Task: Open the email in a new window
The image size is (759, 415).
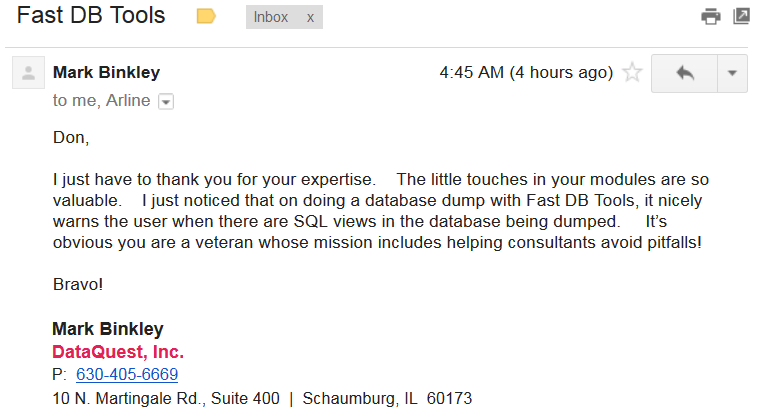Action: (741, 16)
